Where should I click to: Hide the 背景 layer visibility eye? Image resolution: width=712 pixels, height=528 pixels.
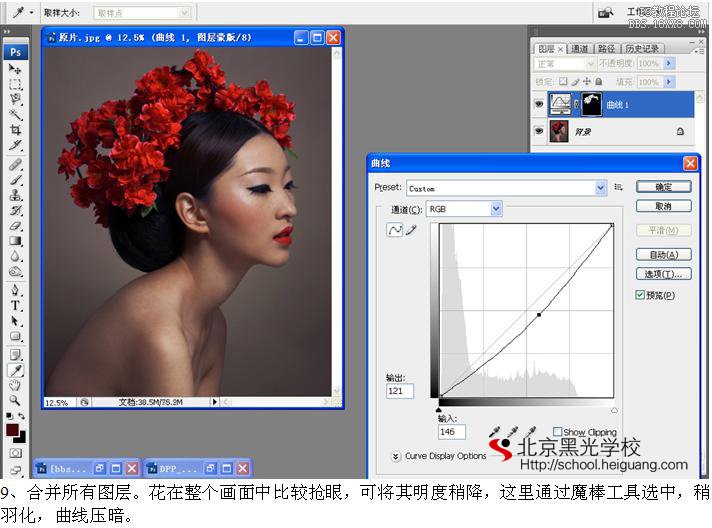point(539,131)
